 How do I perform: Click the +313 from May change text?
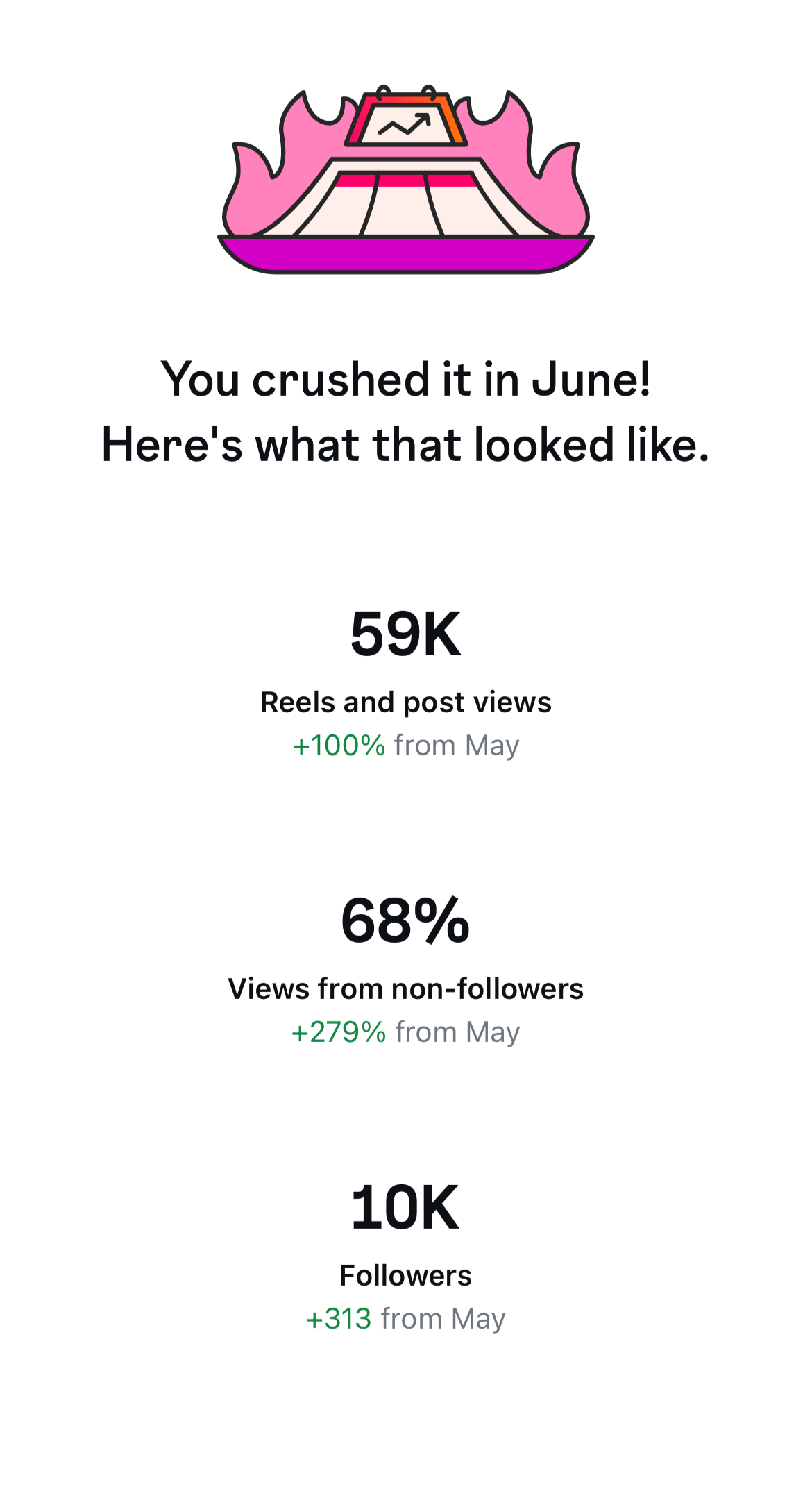pyautogui.click(x=406, y=1319)
